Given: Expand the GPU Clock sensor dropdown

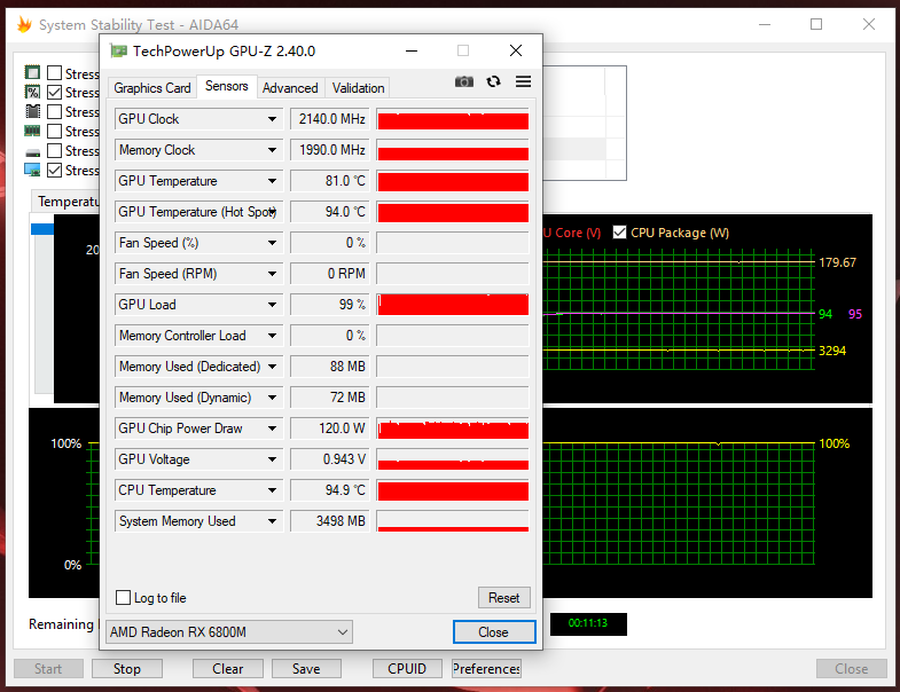Looking at the screenshot, I should pos(272,119).
